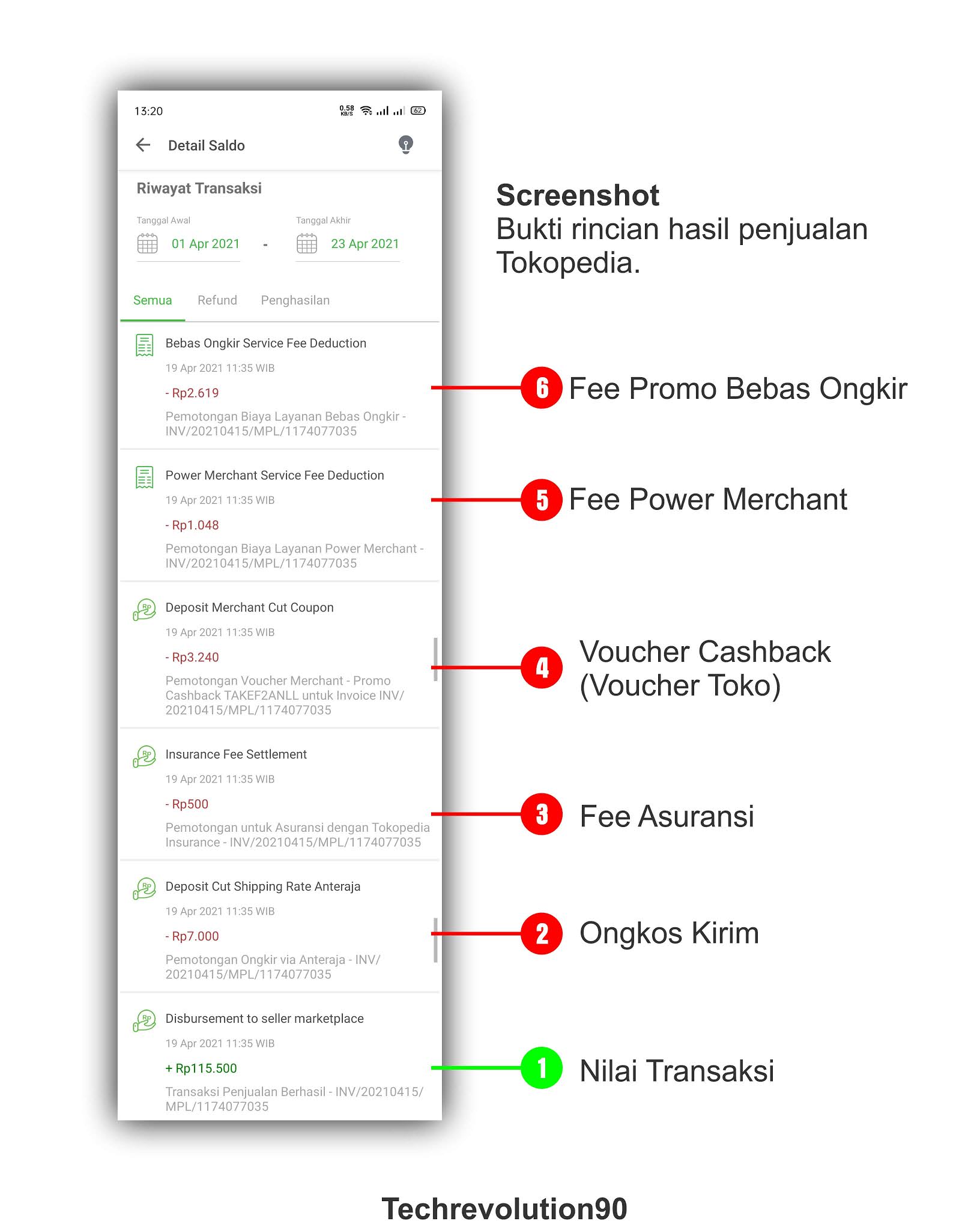Image resolution: width=980 pixels, height=1230 pixels.
Task: Tap Deposit Merchant Cut Coupon money icon
Action: 144,610
